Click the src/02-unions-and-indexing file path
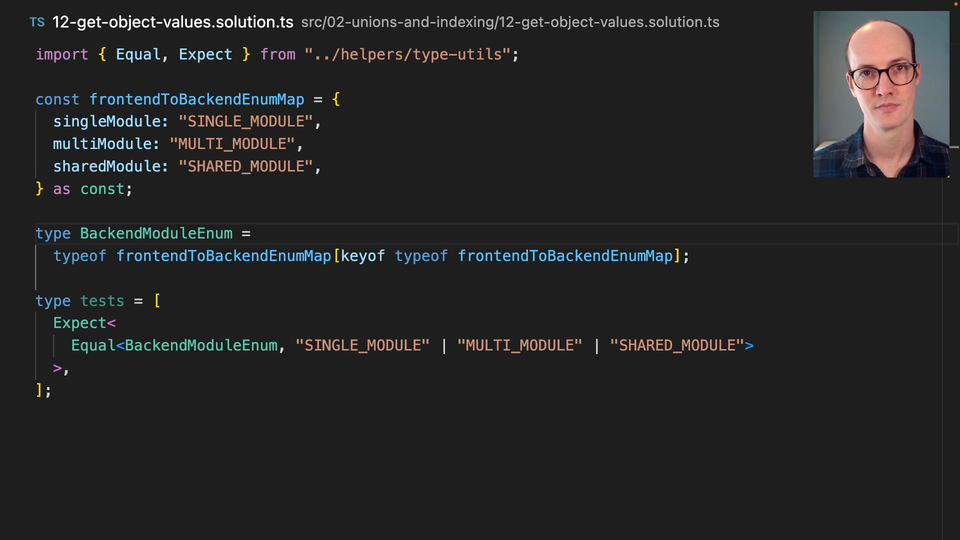This screenshot has height=540, width=960. 509,22
